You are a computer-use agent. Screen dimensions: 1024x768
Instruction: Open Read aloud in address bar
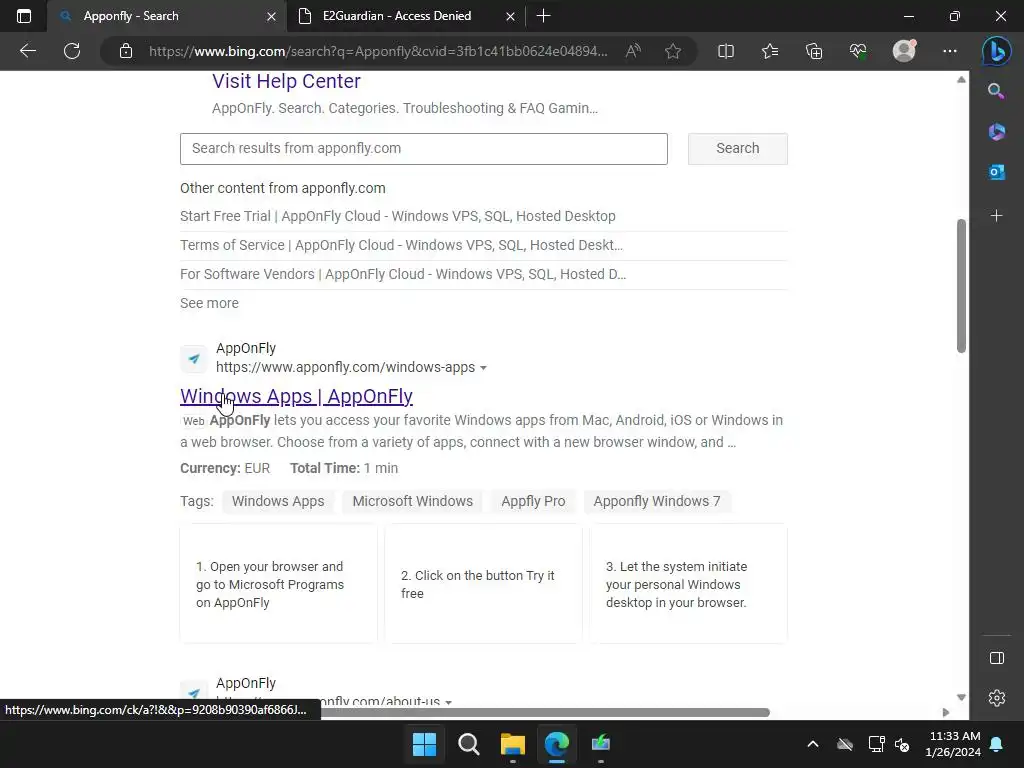click(x=633, y=51)
